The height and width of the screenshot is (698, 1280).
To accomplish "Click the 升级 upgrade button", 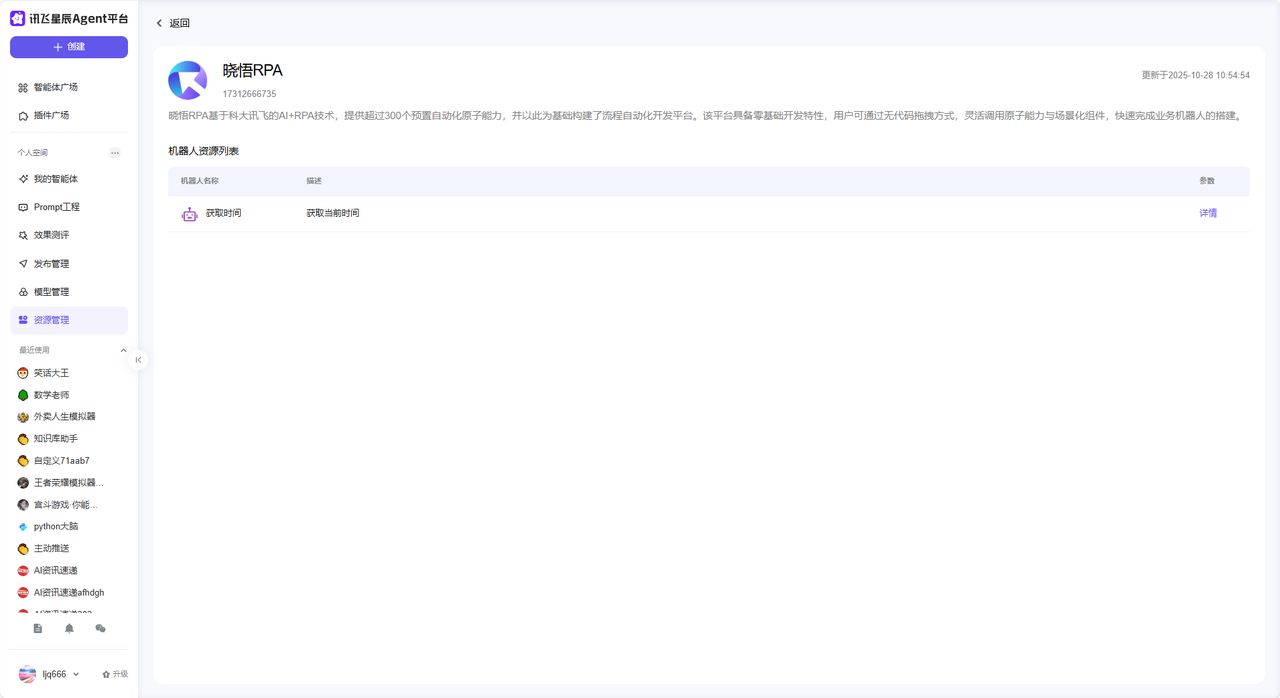I will point(115,674).
